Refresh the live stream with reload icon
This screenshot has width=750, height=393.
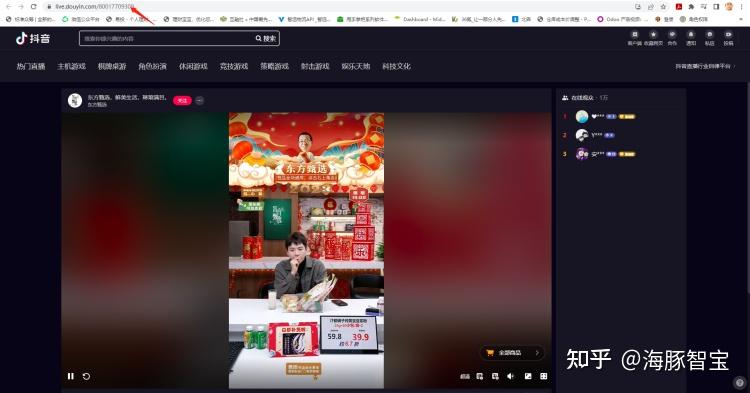pos(86,376)
